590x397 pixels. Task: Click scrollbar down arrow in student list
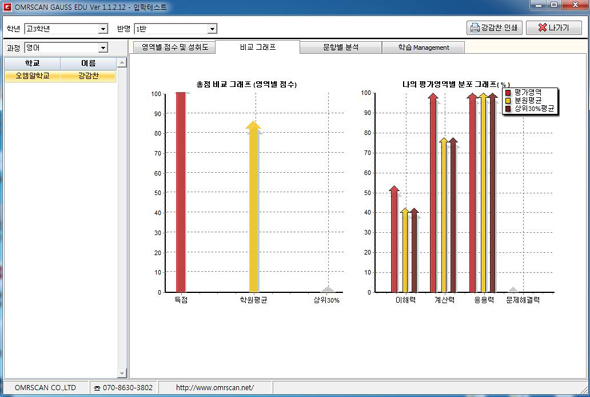(122, 373)
